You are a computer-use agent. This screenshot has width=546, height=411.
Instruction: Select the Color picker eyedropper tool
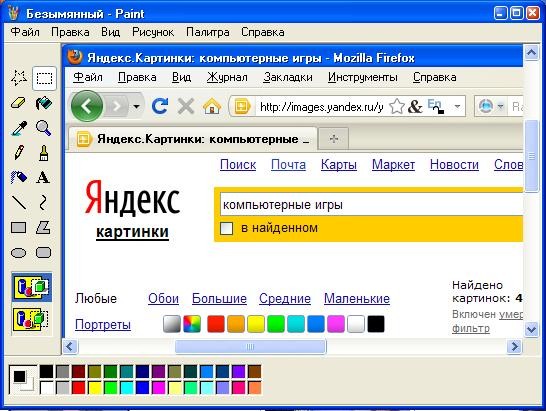tap(19, 128)
